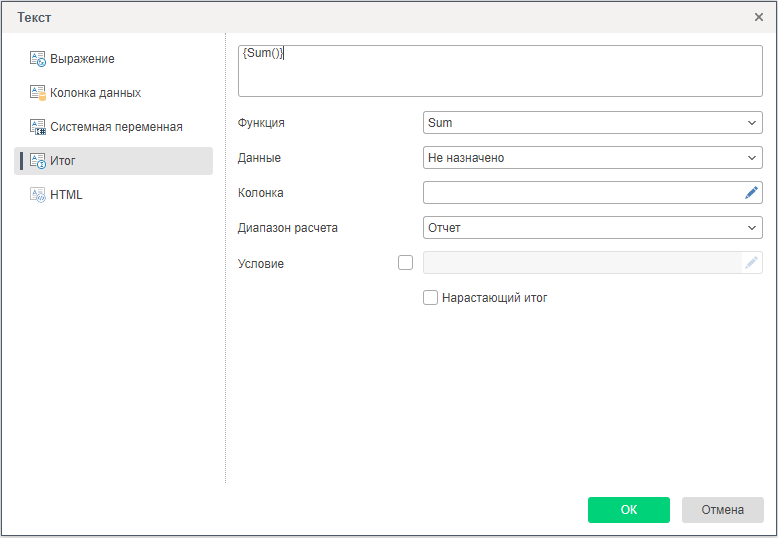Click the Колонка input field
The image size is (778, 538).
pos(582,193)
